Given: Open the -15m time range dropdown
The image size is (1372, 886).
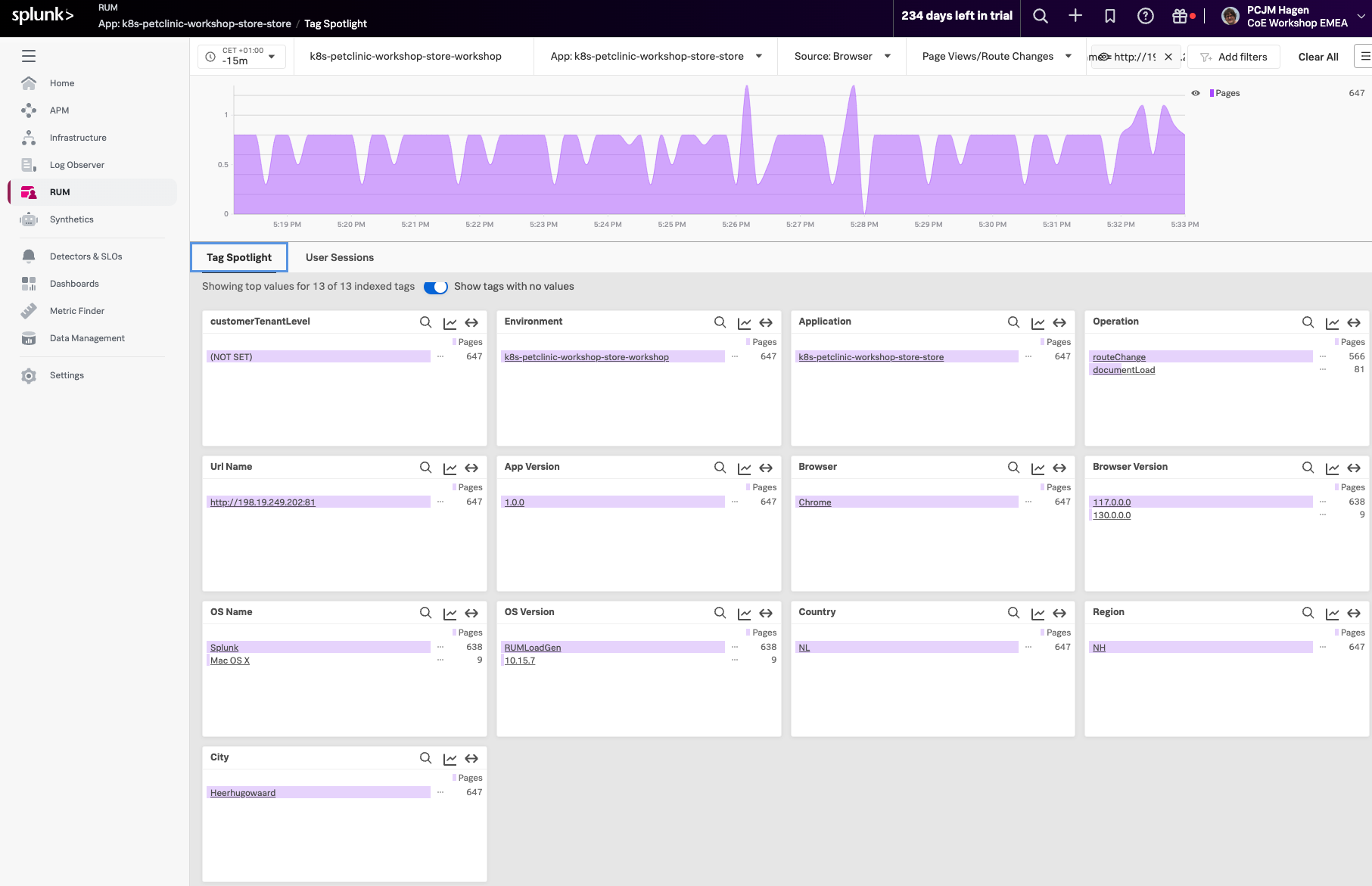Looking at the screenshot, I should coord(242,57).
